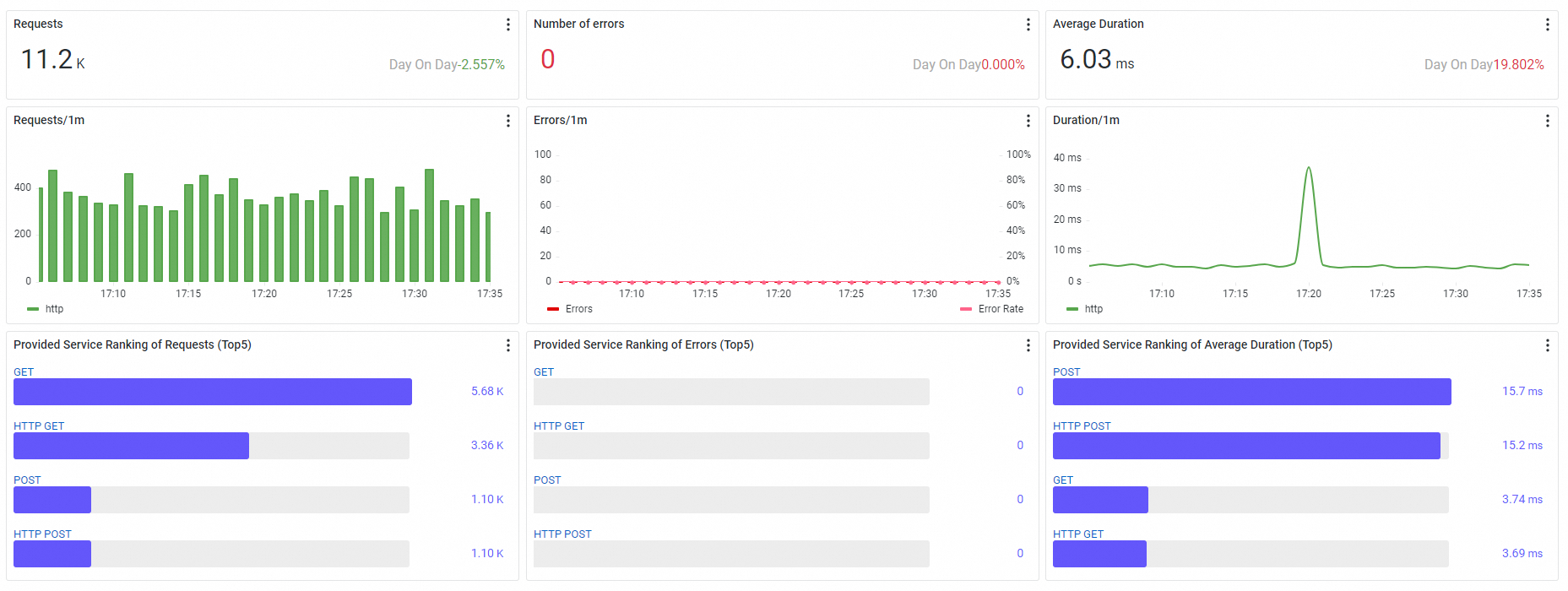This screenshot has height=591, width=1568.
Task: Toggle the Errors series legend item
Action: [x=570, y=309]
